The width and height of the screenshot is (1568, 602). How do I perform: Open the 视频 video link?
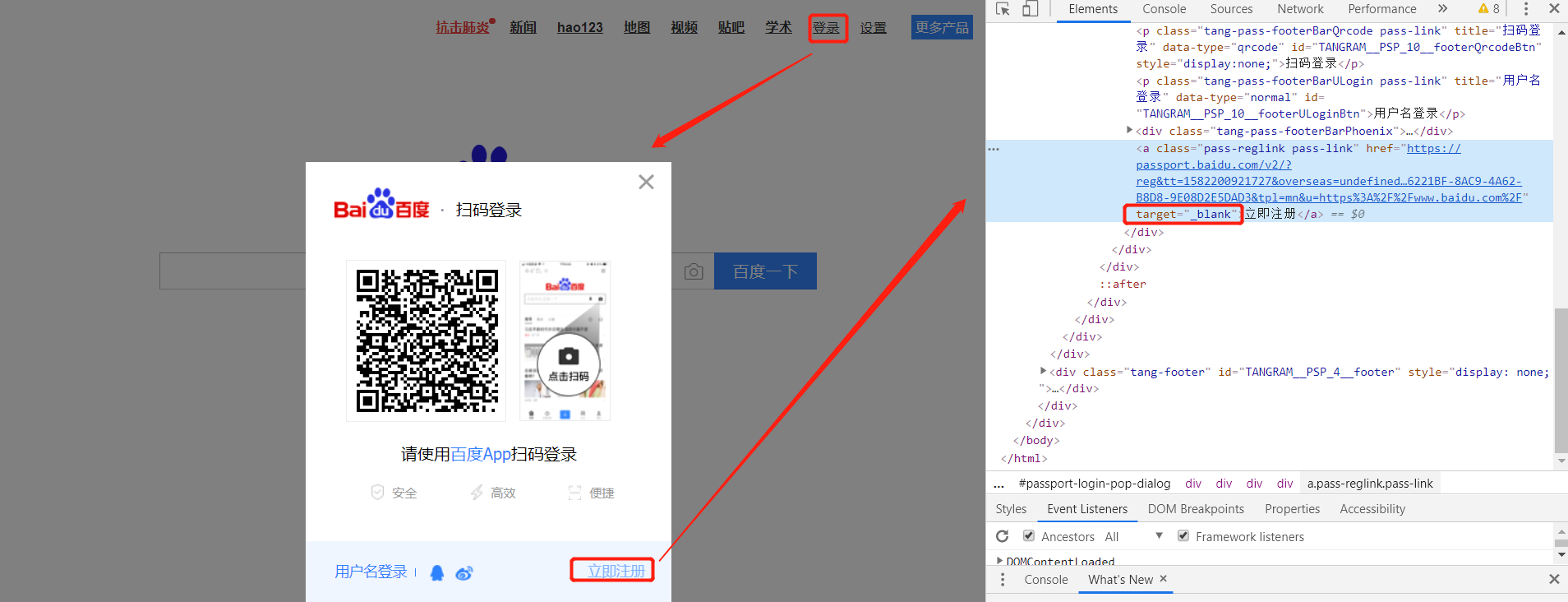684,28
